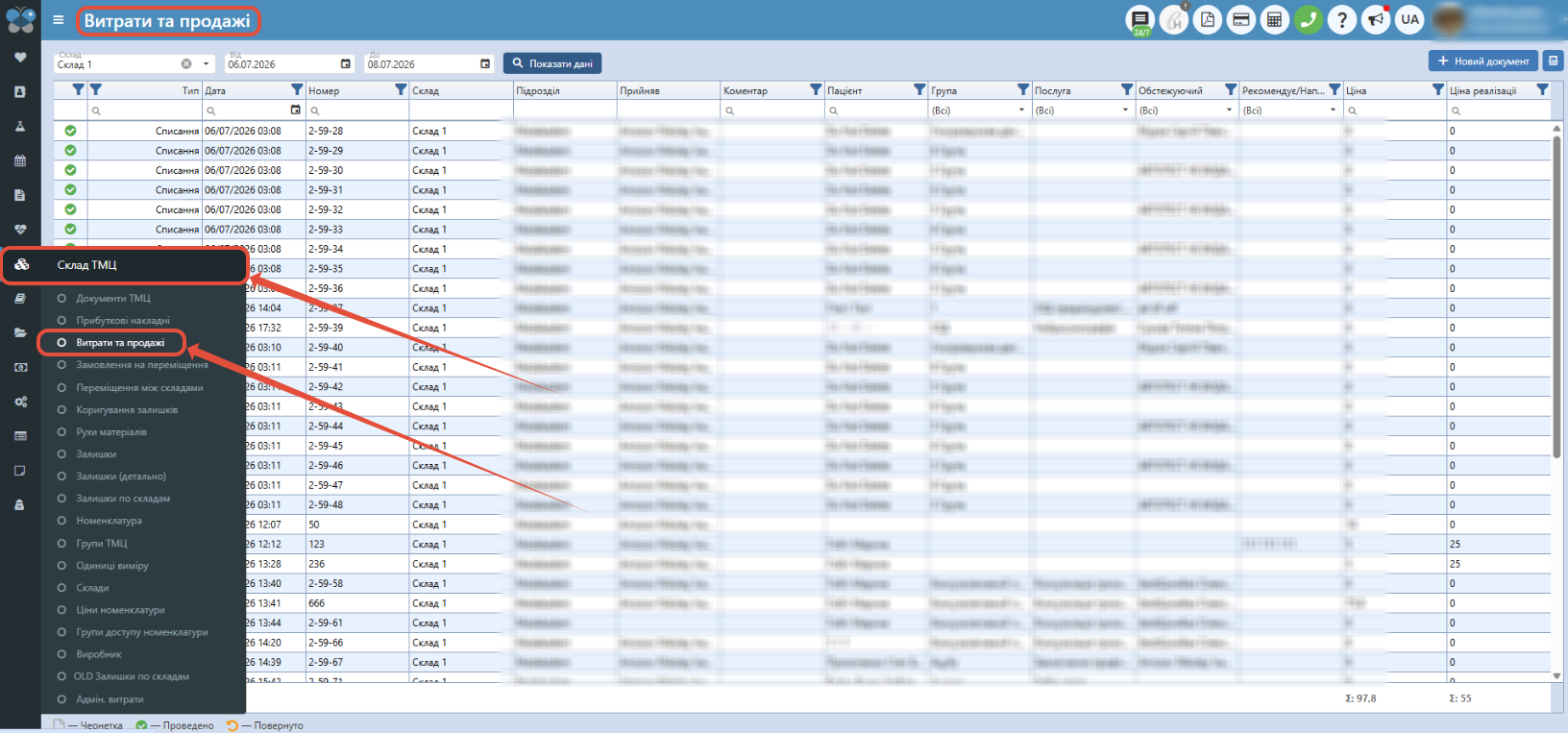Open Переміщення між складами menu item
Screen dimensions: 1568x733
click(x=139, y=388)
